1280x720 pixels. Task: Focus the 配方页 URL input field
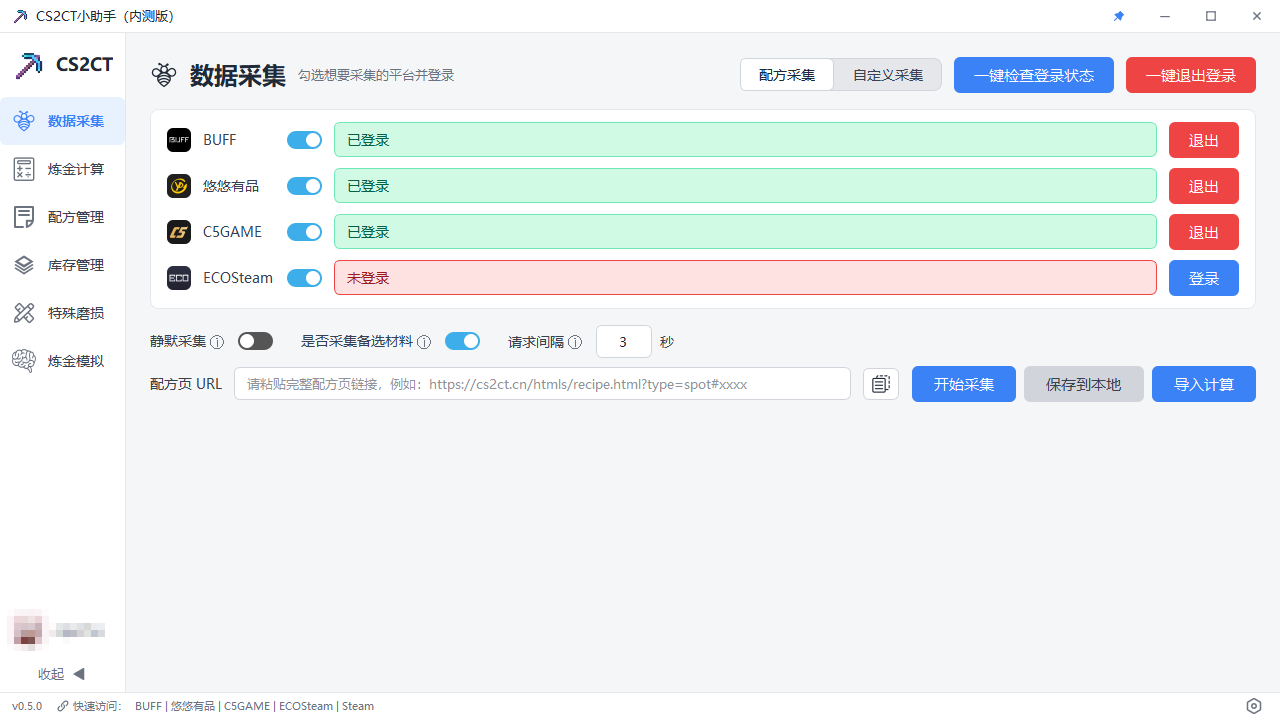(x=542, y=384)
